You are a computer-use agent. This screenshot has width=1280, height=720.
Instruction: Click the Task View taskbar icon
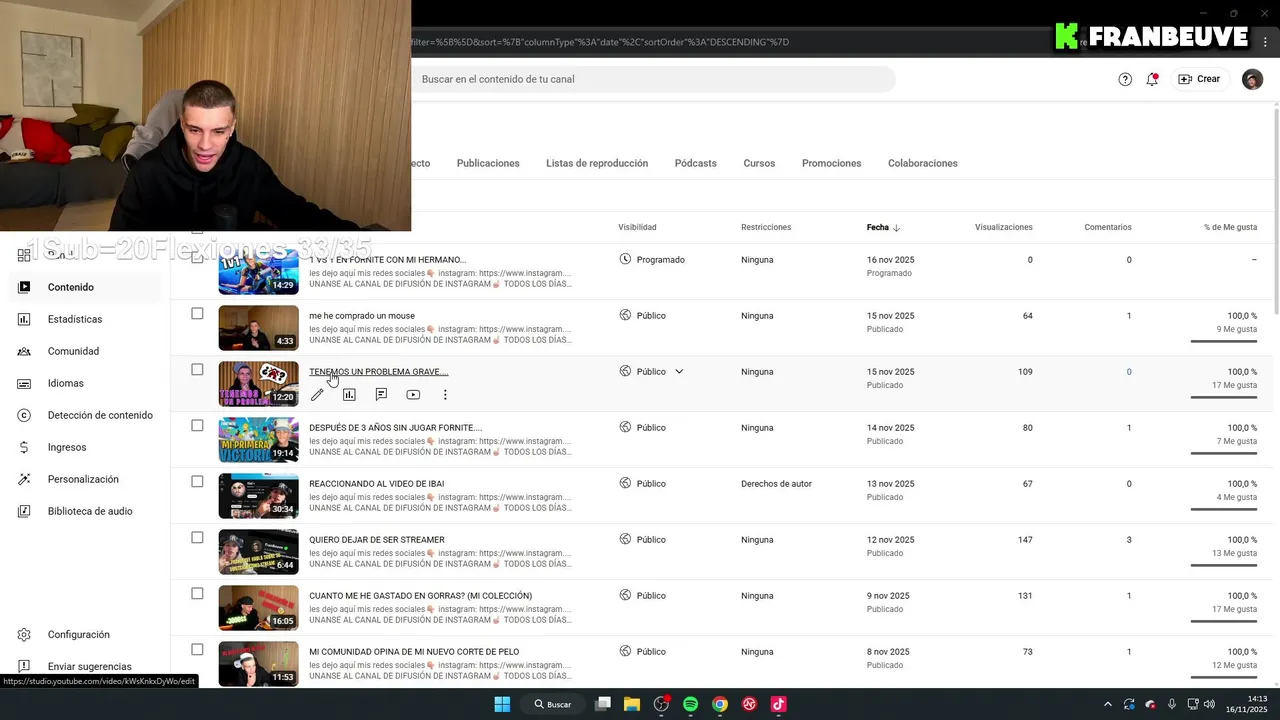pyautogui.click(x=603, y=704)
